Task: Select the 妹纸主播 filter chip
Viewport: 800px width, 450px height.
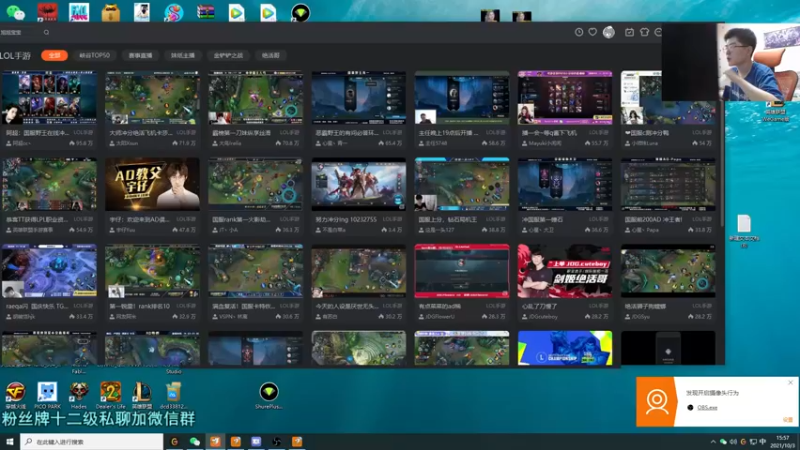Action: pos(183,55)
